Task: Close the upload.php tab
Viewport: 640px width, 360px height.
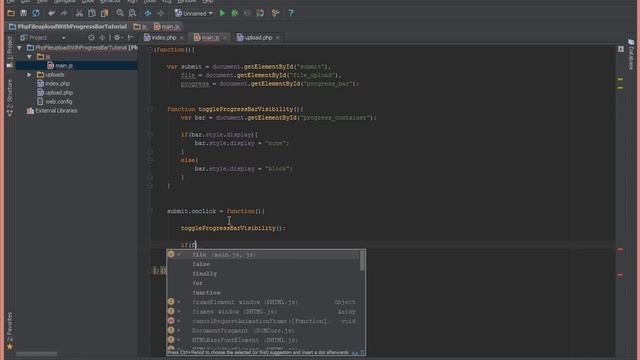Action: [278, 38]
